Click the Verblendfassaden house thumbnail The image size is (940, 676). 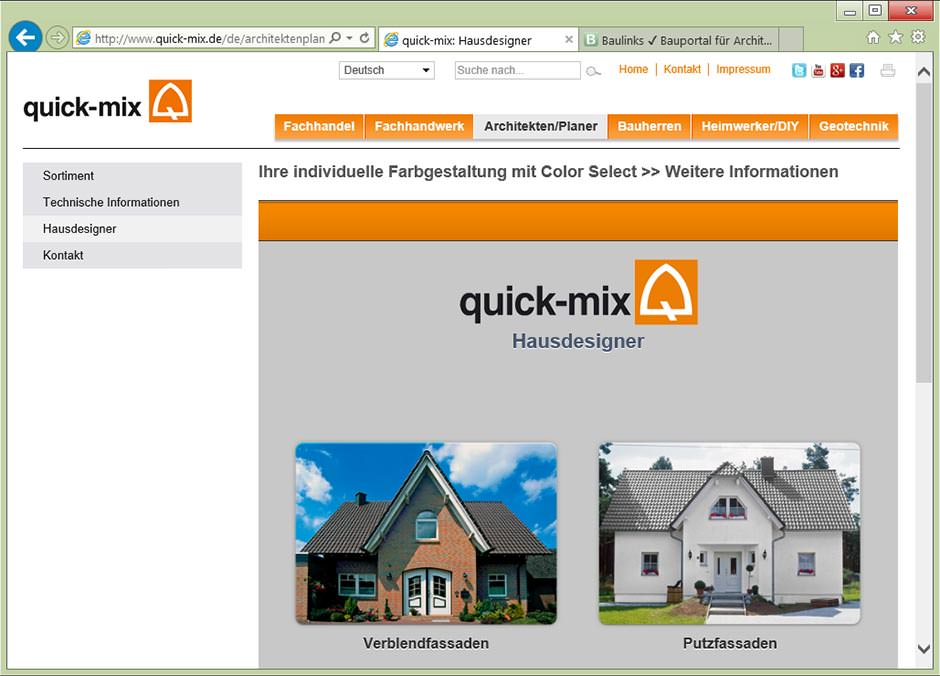pyautogui.click(x=426, y=533)
